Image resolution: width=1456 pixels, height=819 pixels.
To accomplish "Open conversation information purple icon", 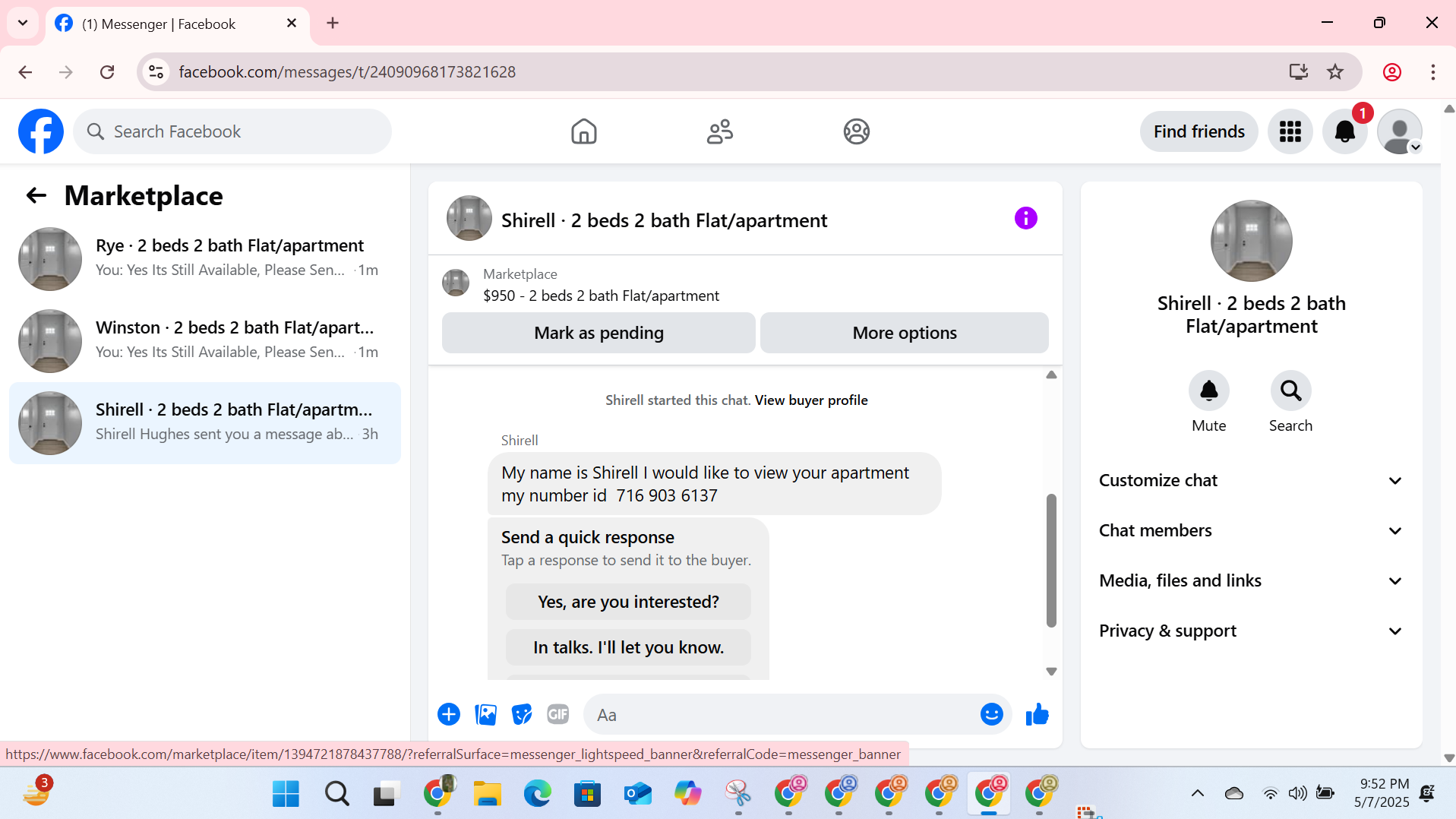I will [1025, 219].
